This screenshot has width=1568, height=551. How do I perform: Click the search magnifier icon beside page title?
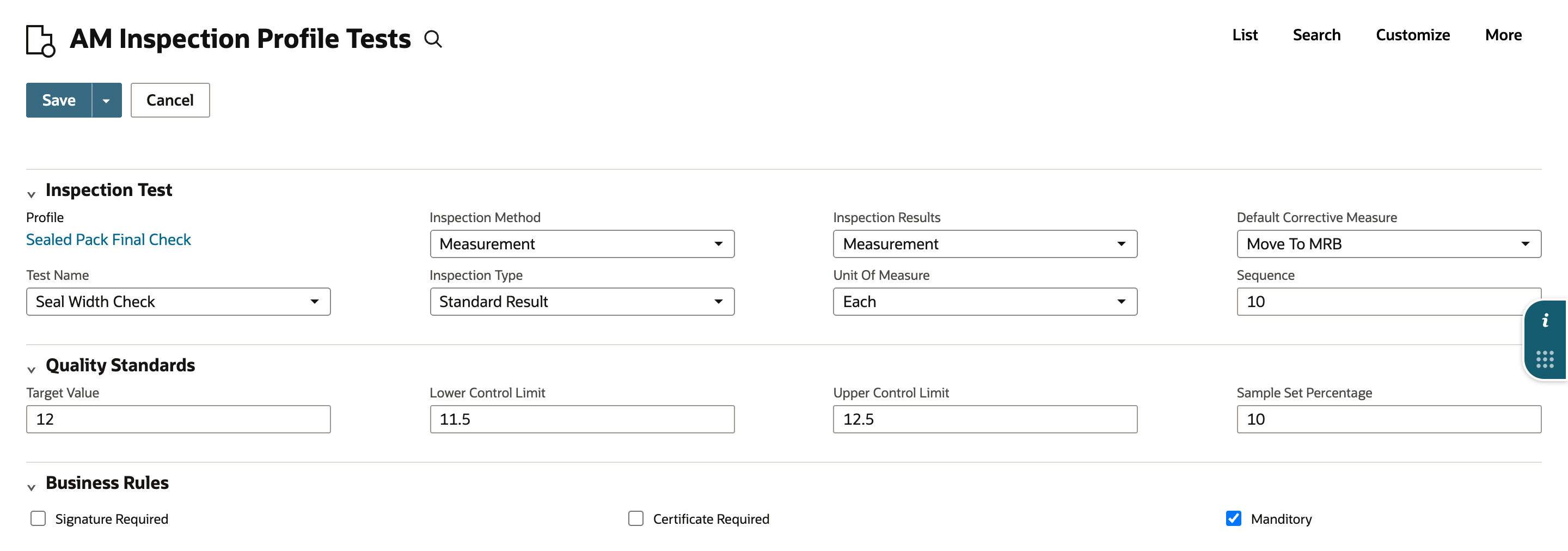pyautogui.click(x=433, y=39)
